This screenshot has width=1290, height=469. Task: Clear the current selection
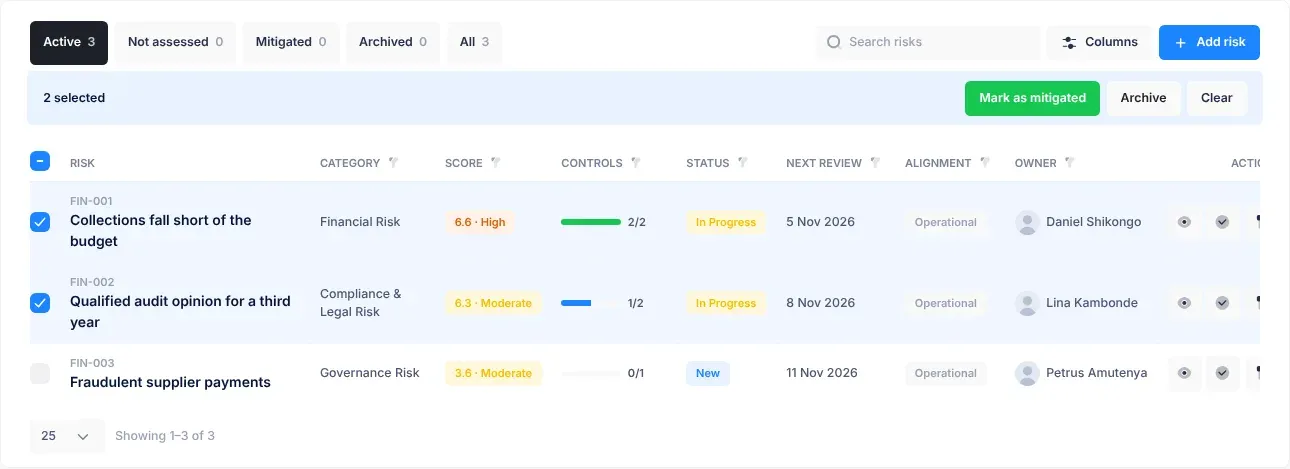[x=1217, y=98]
